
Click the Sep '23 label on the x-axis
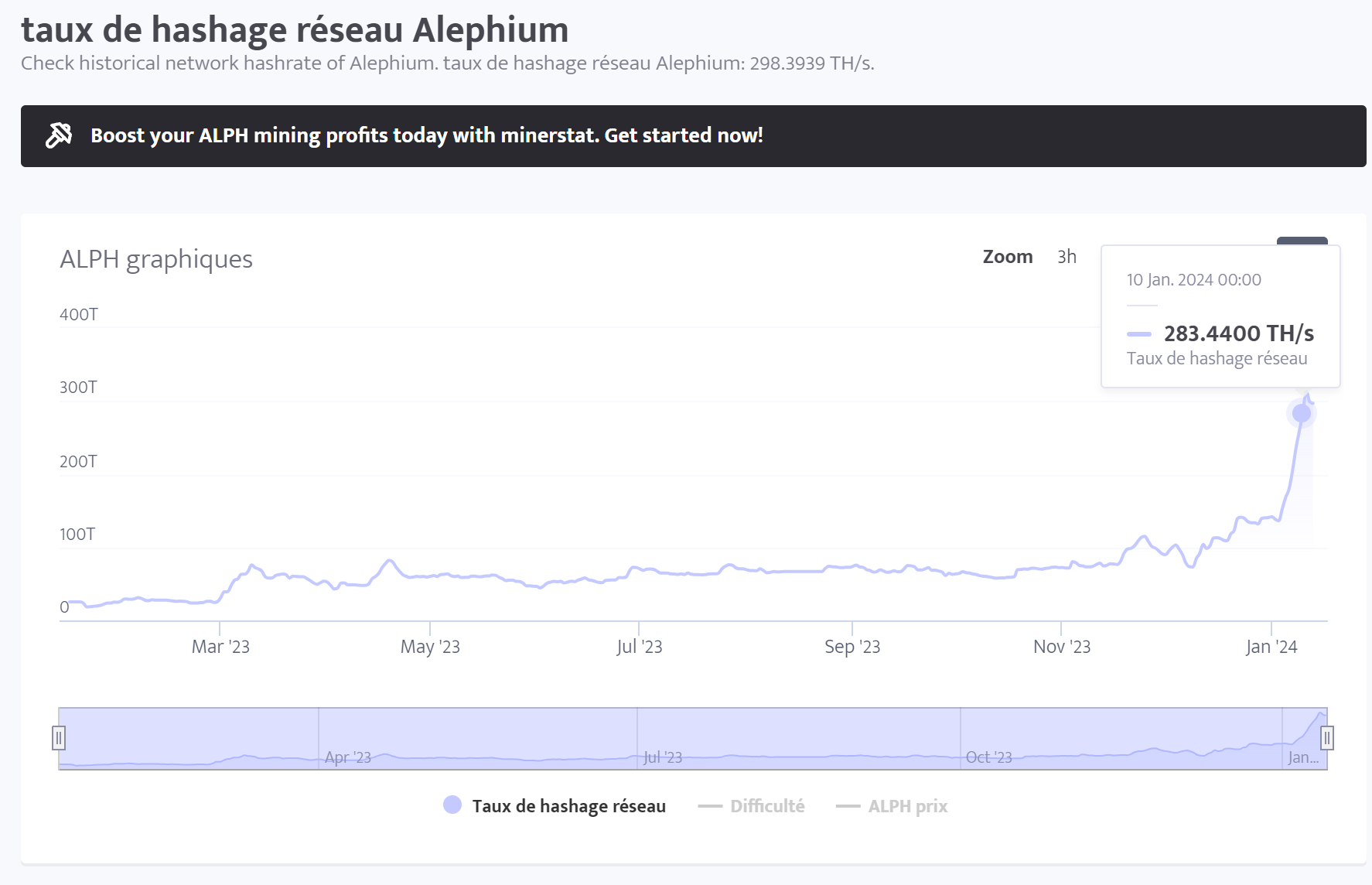(x=852, y=647)
